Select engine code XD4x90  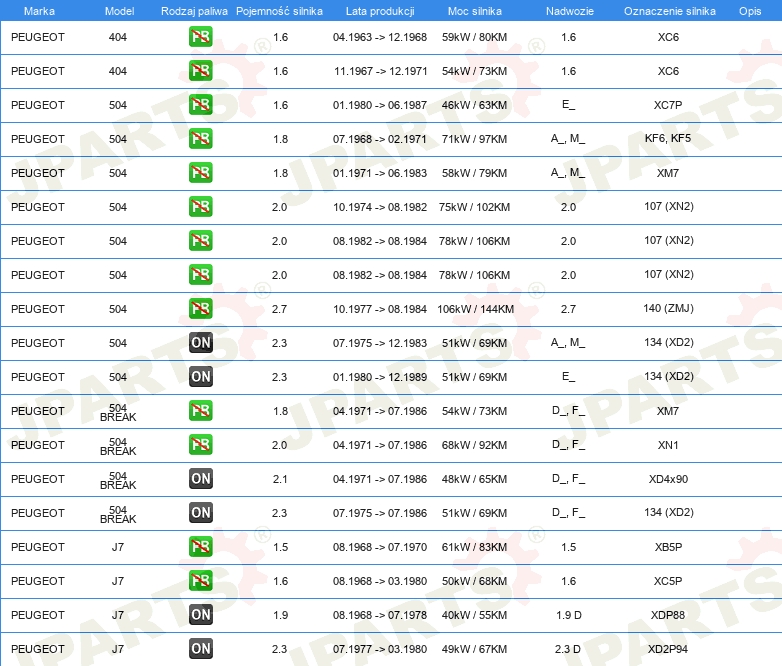668,479
